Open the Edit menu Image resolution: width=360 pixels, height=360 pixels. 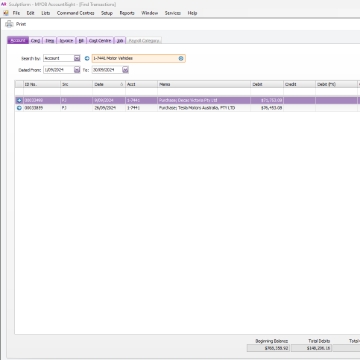point(31,13)
